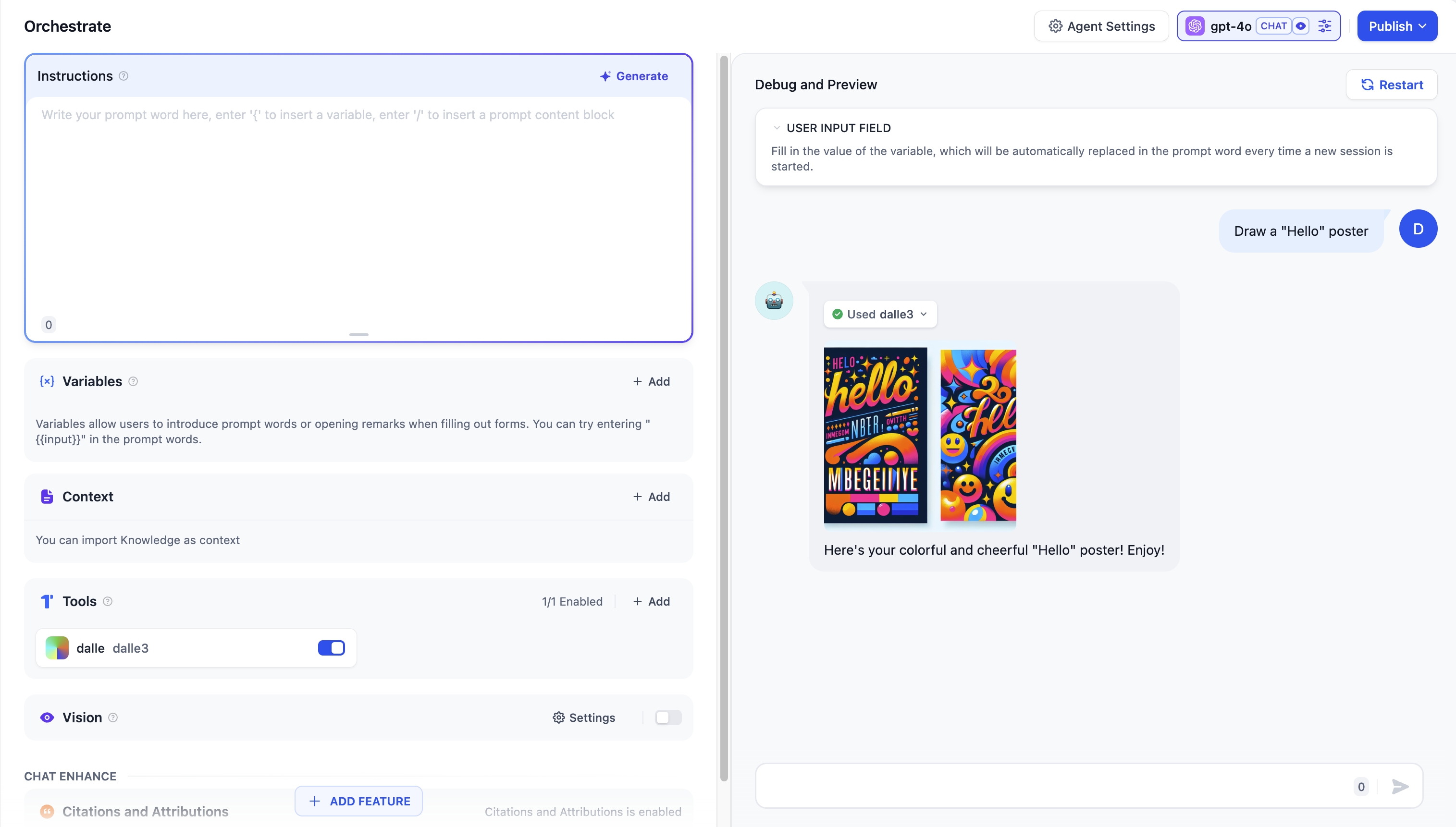Click the Vision help question icon
Image resolution: width=1456 pixels, height=827 pixels.
click(113, 718)
